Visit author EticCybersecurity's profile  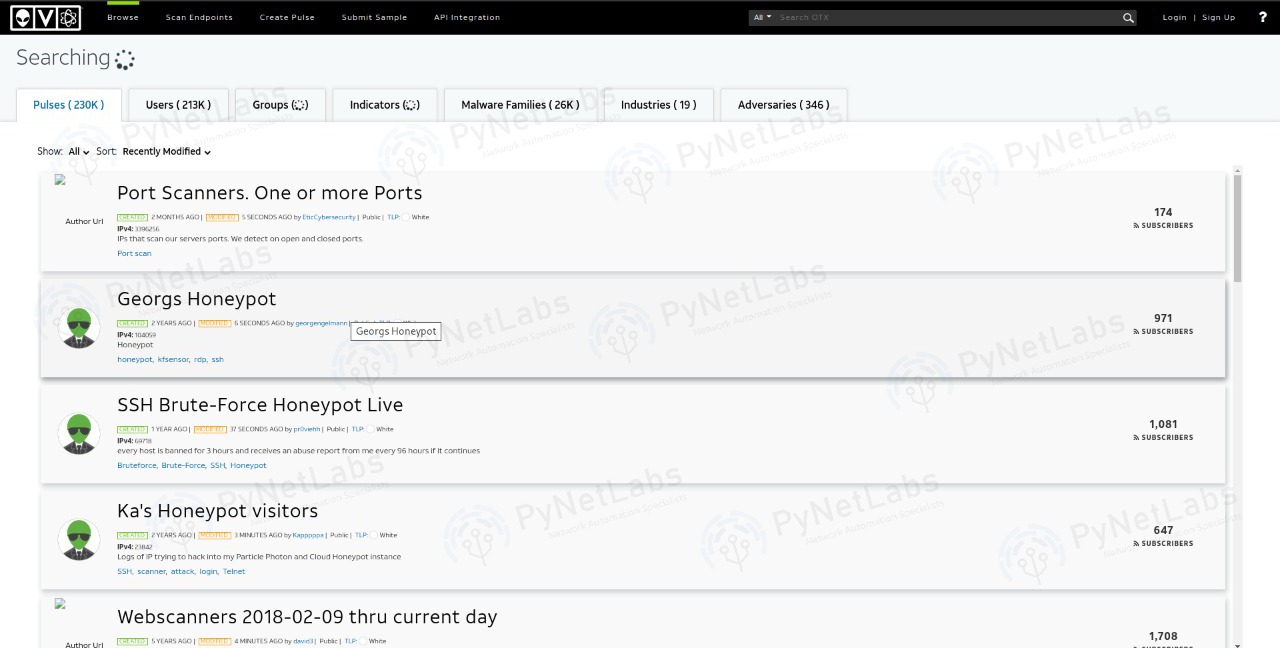pos(329,217)
